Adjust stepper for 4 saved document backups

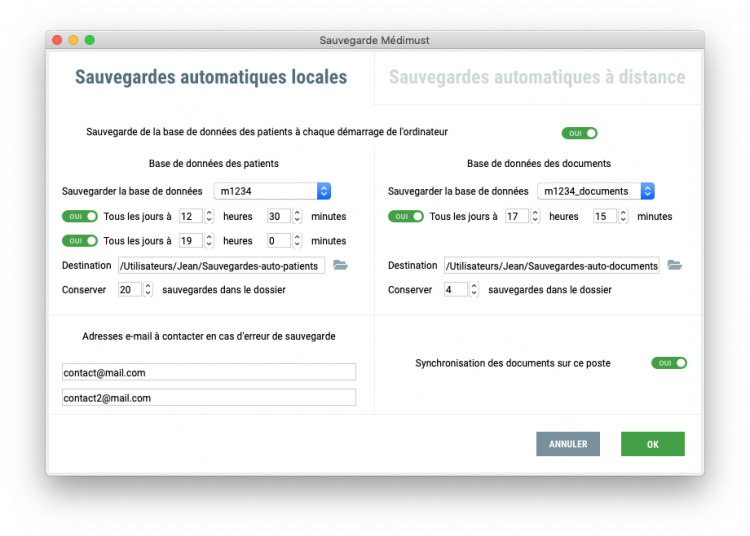474,289
